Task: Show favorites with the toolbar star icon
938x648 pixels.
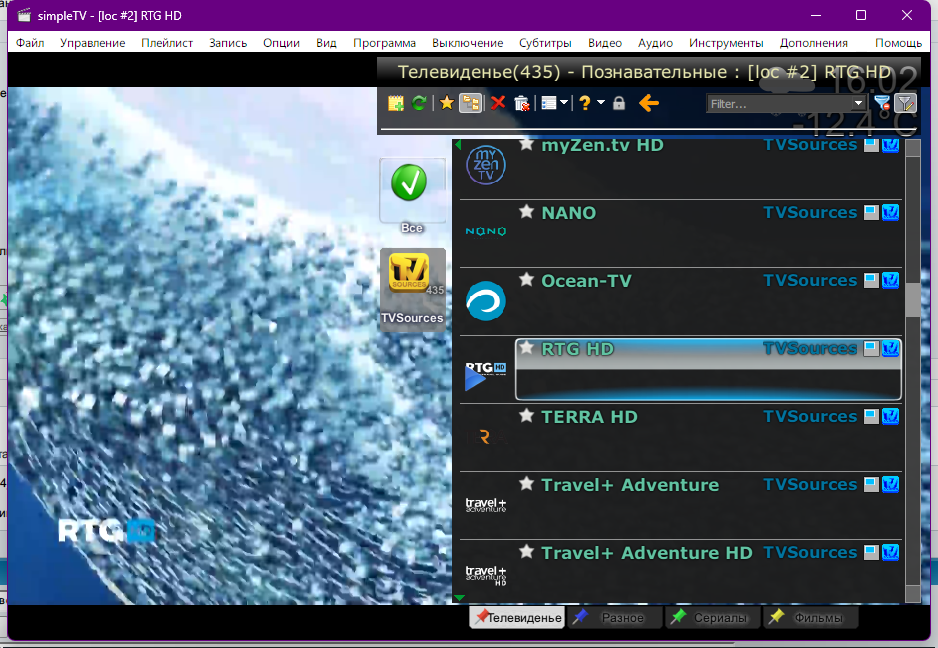Action: point(446,103)
